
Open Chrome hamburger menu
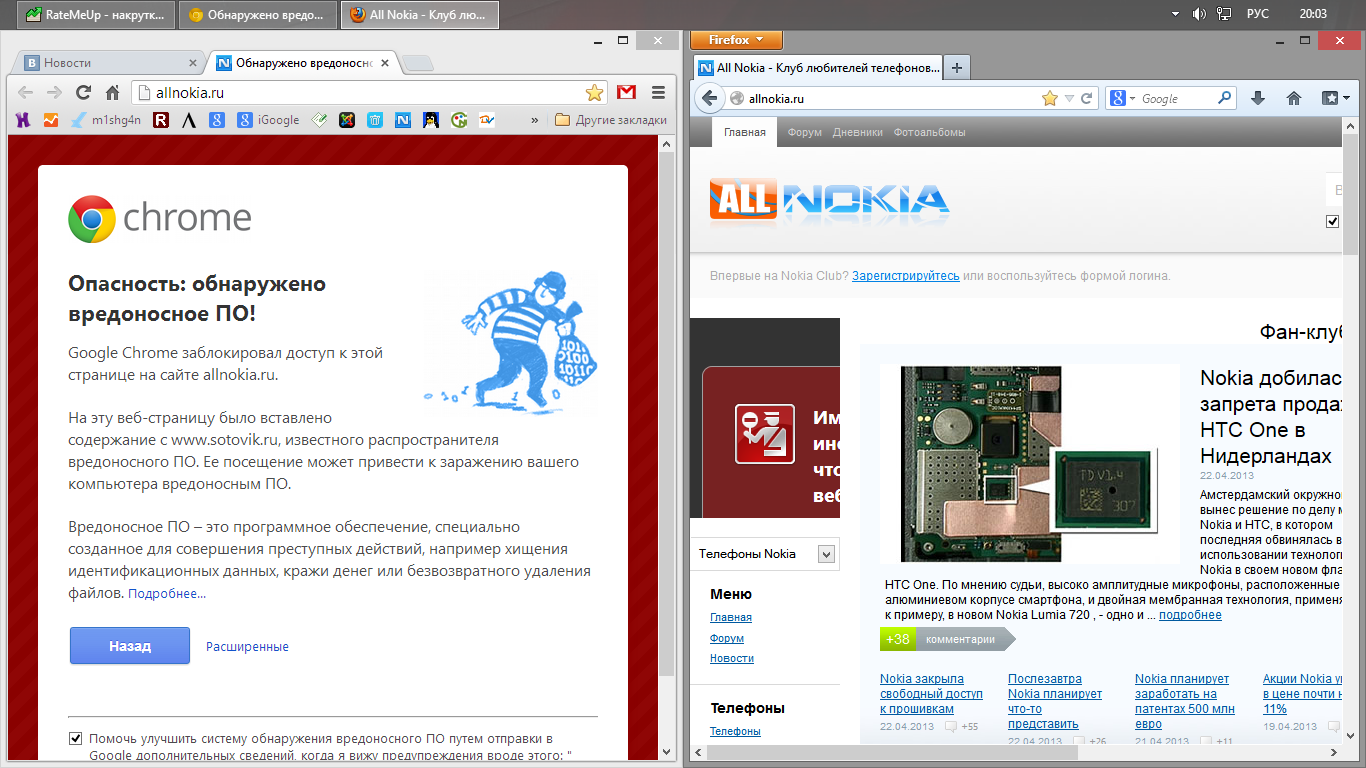click(x=658, y=93)
